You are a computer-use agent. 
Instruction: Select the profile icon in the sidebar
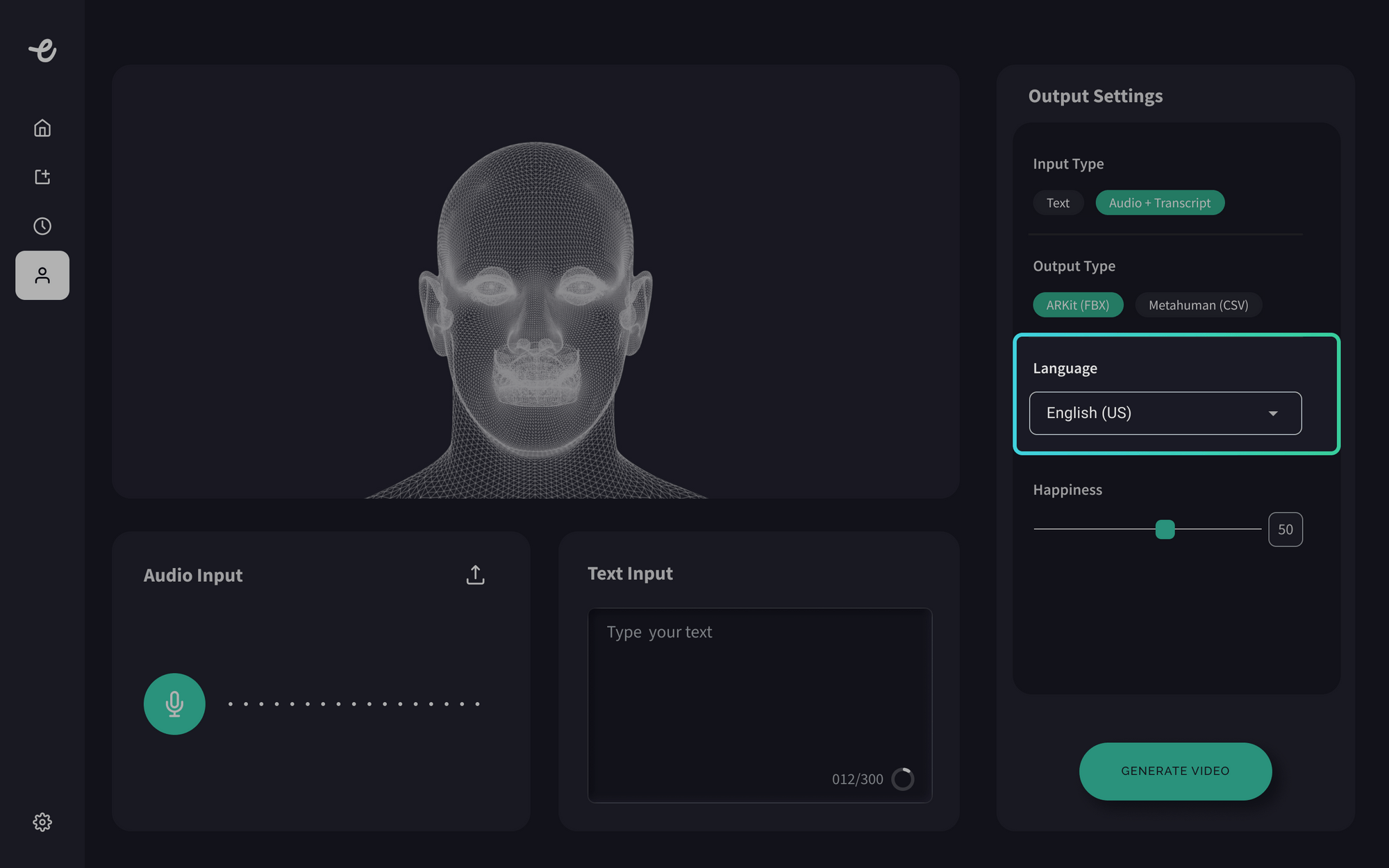click(x=42, y=275)
